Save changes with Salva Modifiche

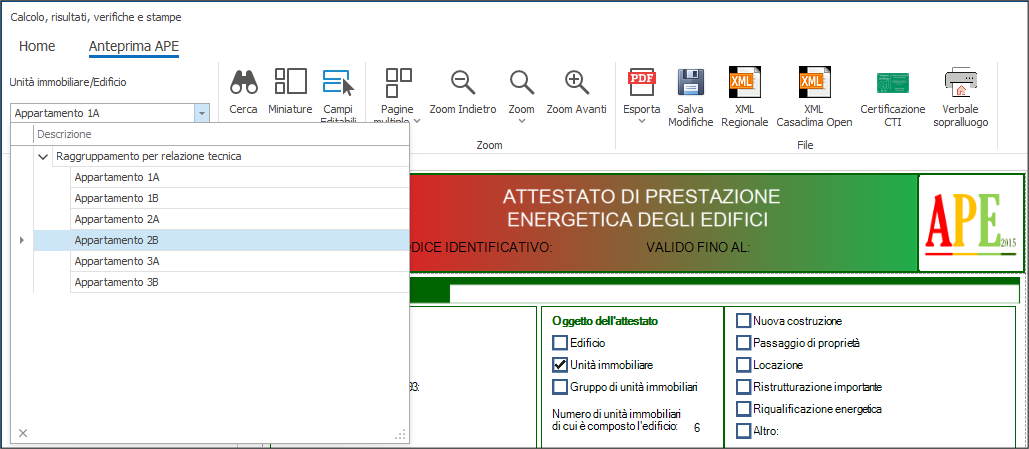click(690, 83)
